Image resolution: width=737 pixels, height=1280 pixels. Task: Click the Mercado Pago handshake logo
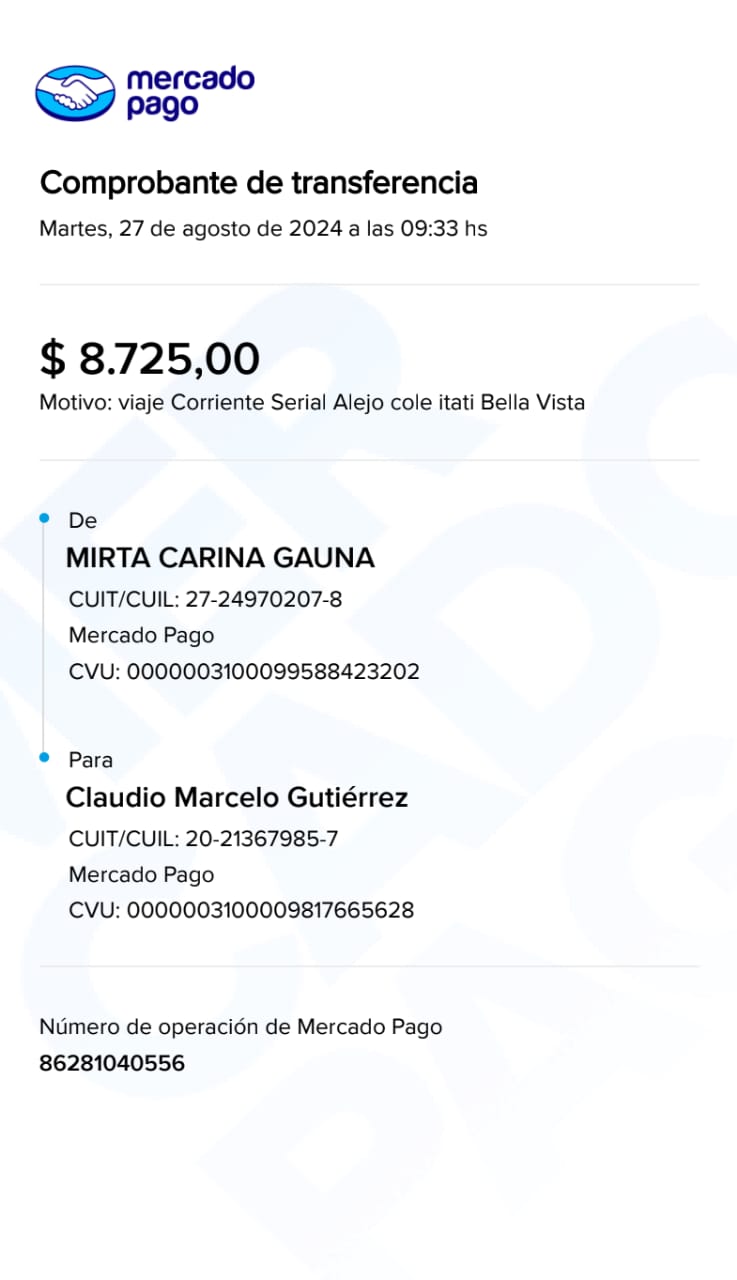point(75,93)
